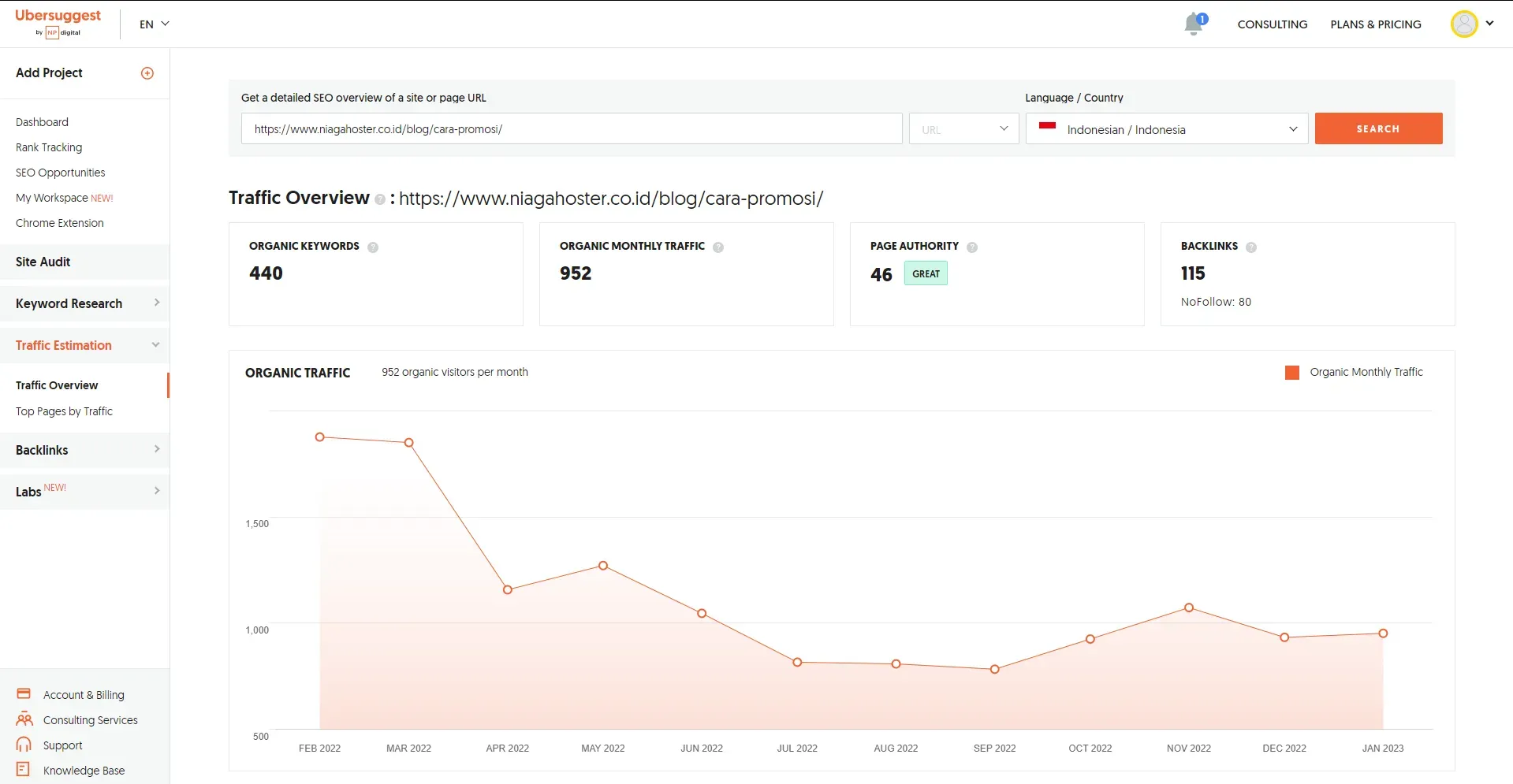Click the Account & Billing card icon
Screen dimensions: 1513x784
point(24,694)
